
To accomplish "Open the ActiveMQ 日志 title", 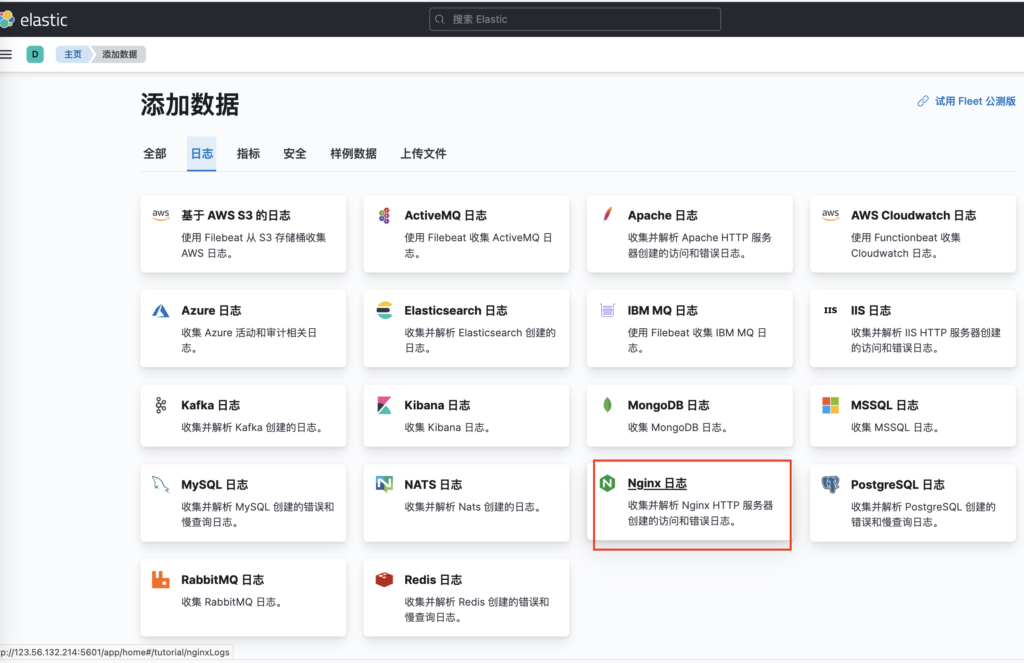I will [445, 215].
